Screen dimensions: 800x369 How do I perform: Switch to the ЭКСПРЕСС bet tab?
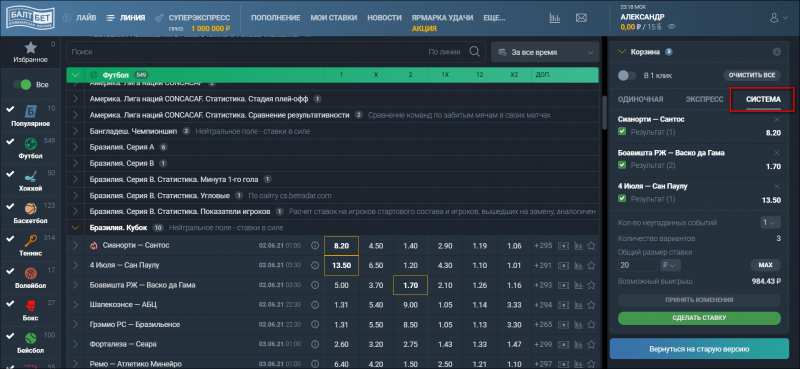[x=704, y=99]
